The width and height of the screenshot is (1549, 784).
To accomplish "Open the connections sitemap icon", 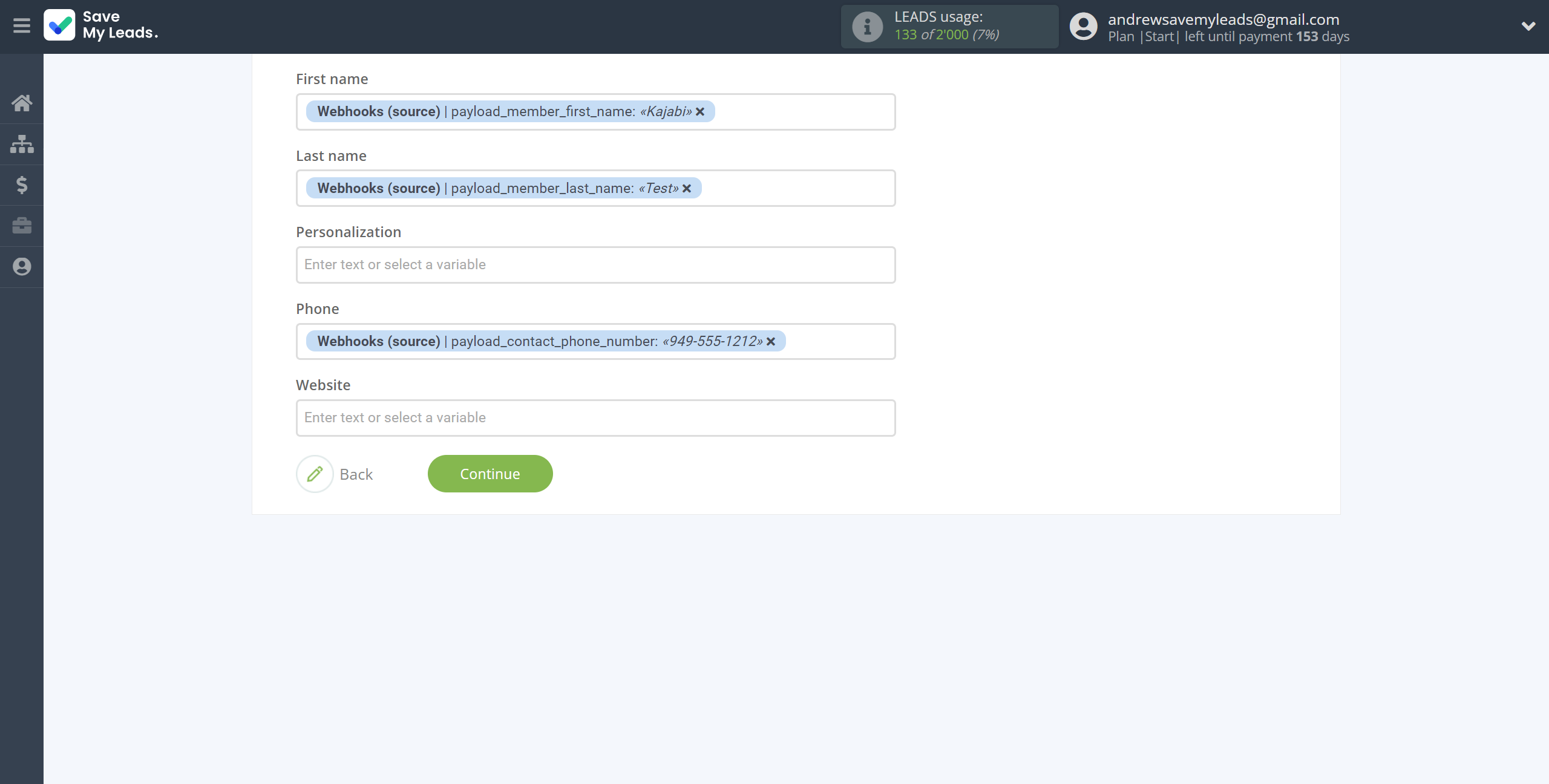I will [x=22, y=144].
